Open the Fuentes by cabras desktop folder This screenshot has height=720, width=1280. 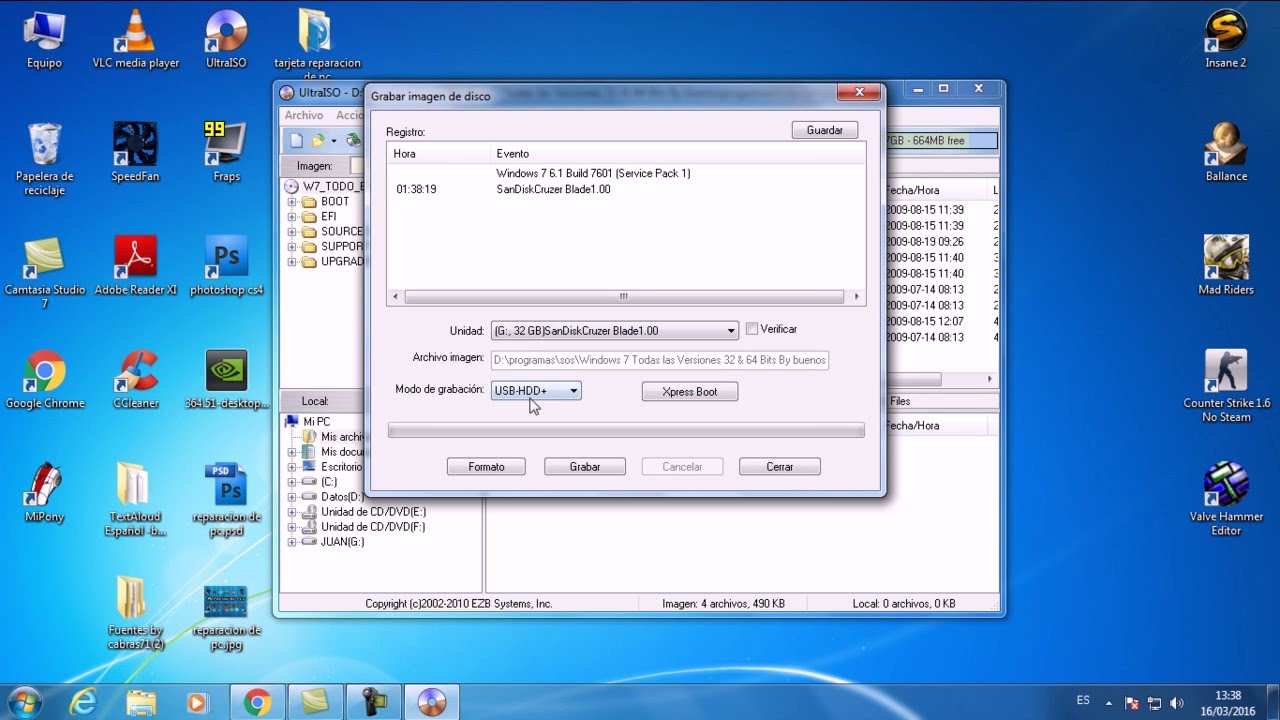(x=135, y=613)
